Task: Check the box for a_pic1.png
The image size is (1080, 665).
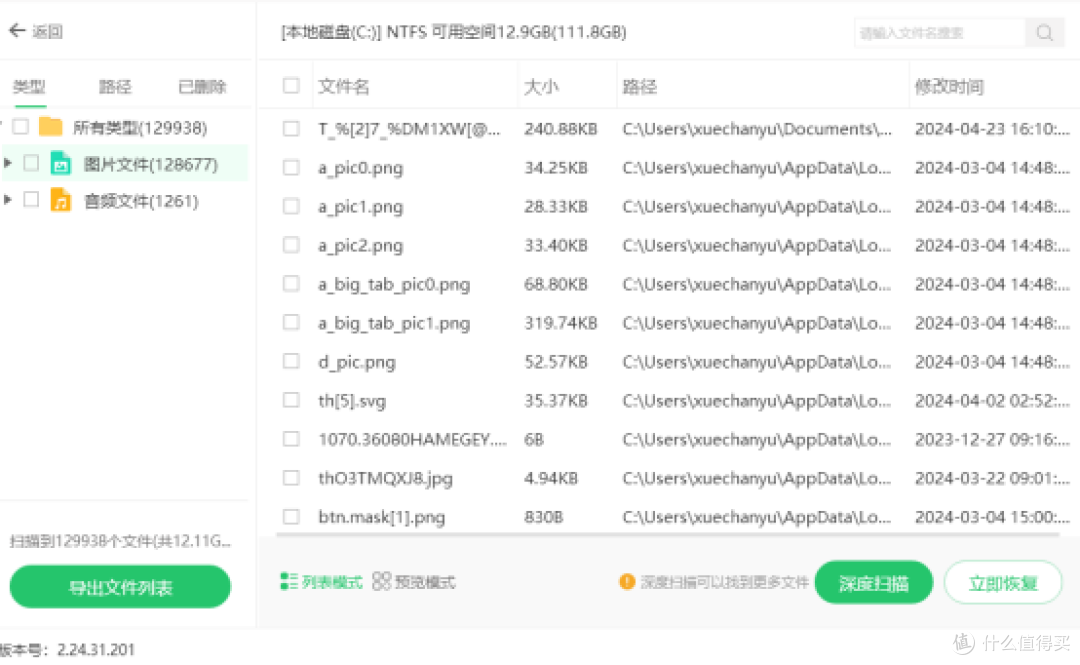Action: tap(291, 206)
